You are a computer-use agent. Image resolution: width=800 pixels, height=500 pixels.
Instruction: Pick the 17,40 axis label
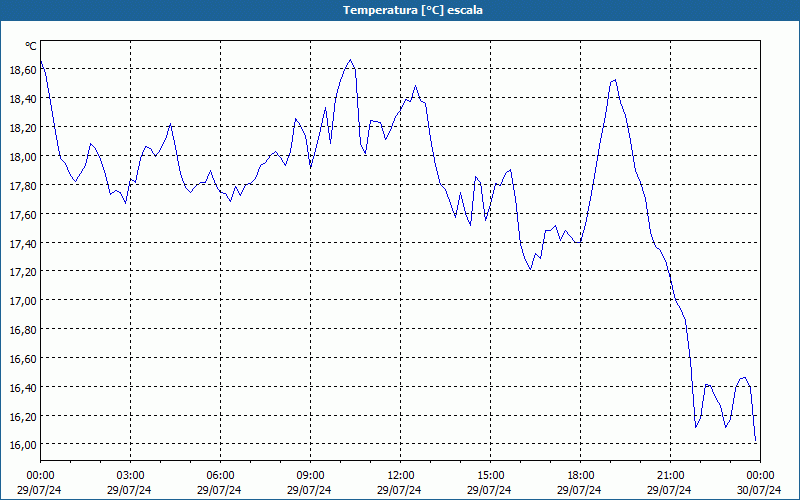tap(23, 243)
